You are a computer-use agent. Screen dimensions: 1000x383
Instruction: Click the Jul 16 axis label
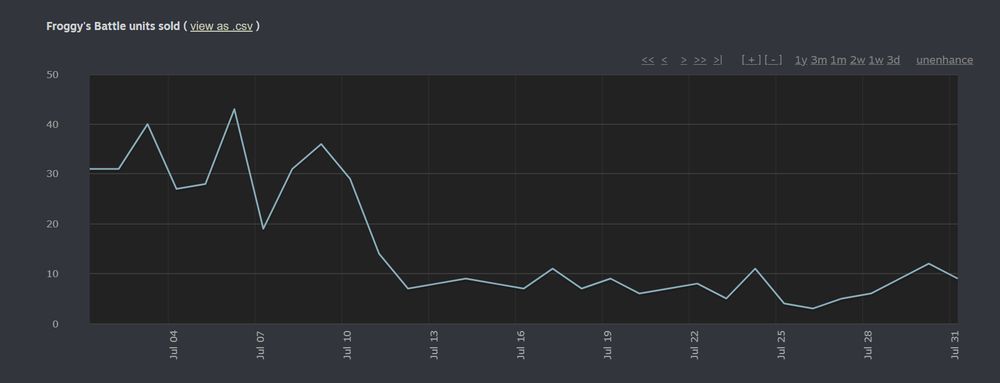pos(521,344)
